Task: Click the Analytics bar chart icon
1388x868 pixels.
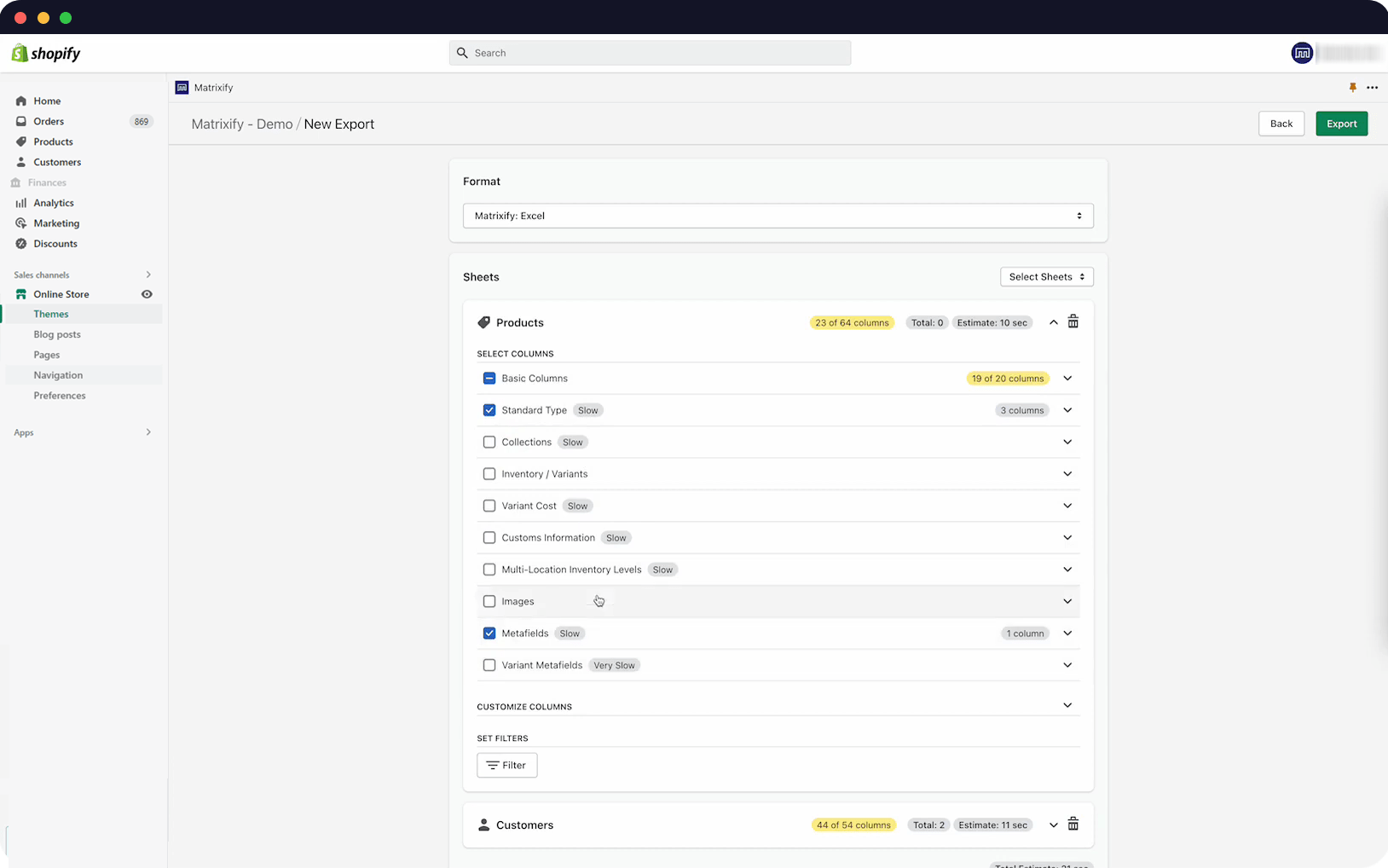Action: click(21, 203)
